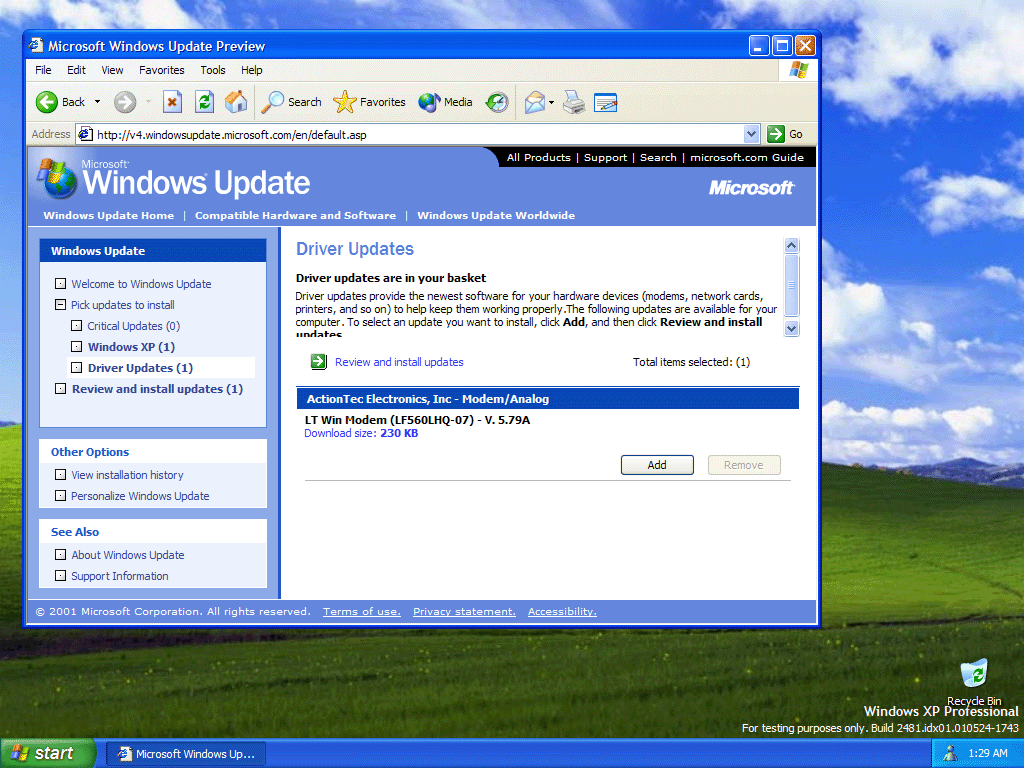Open Compatible Hardware and Software
Screen dimensions: 1024x768
(295, 216)
